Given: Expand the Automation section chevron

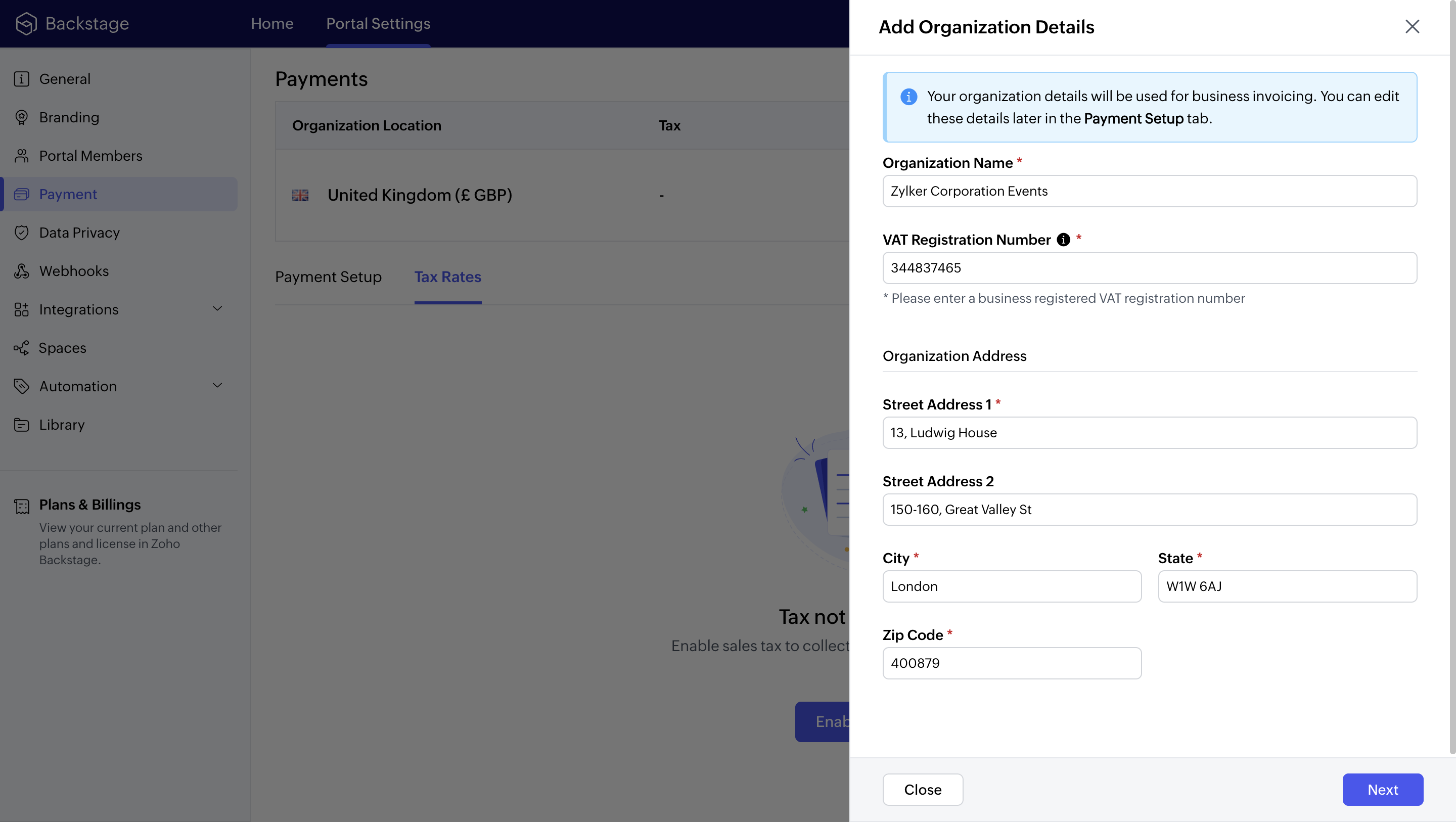Looking at the screenshot, I should (217, 386).
